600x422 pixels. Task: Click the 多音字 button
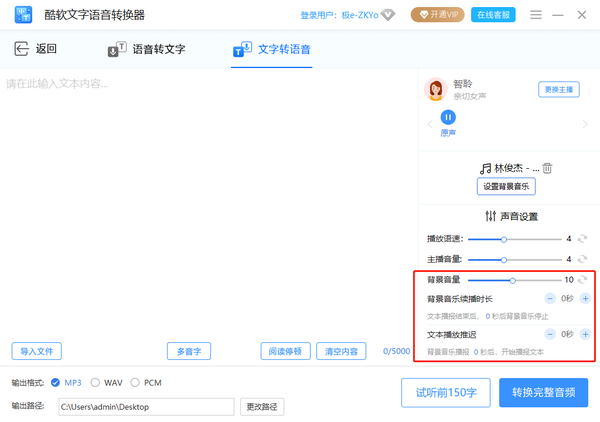click(189, 351)
